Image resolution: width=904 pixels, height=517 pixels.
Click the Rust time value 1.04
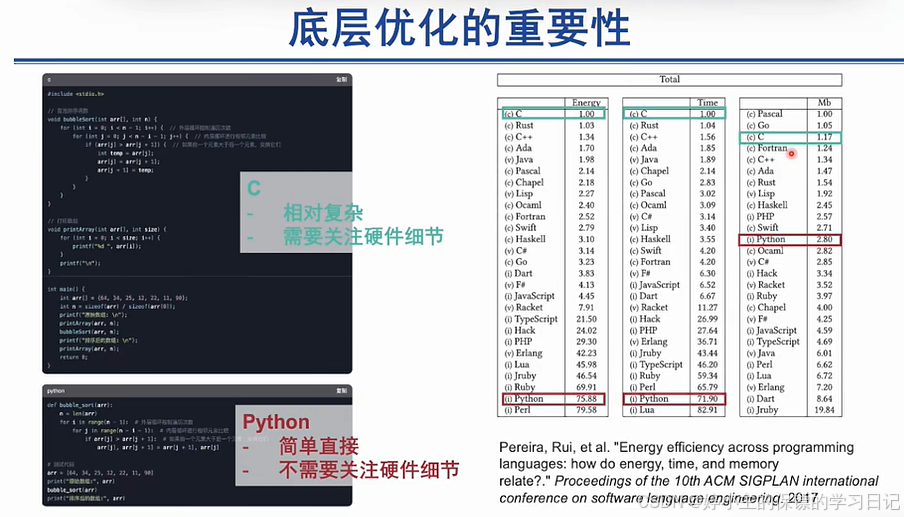coord(707,126)
